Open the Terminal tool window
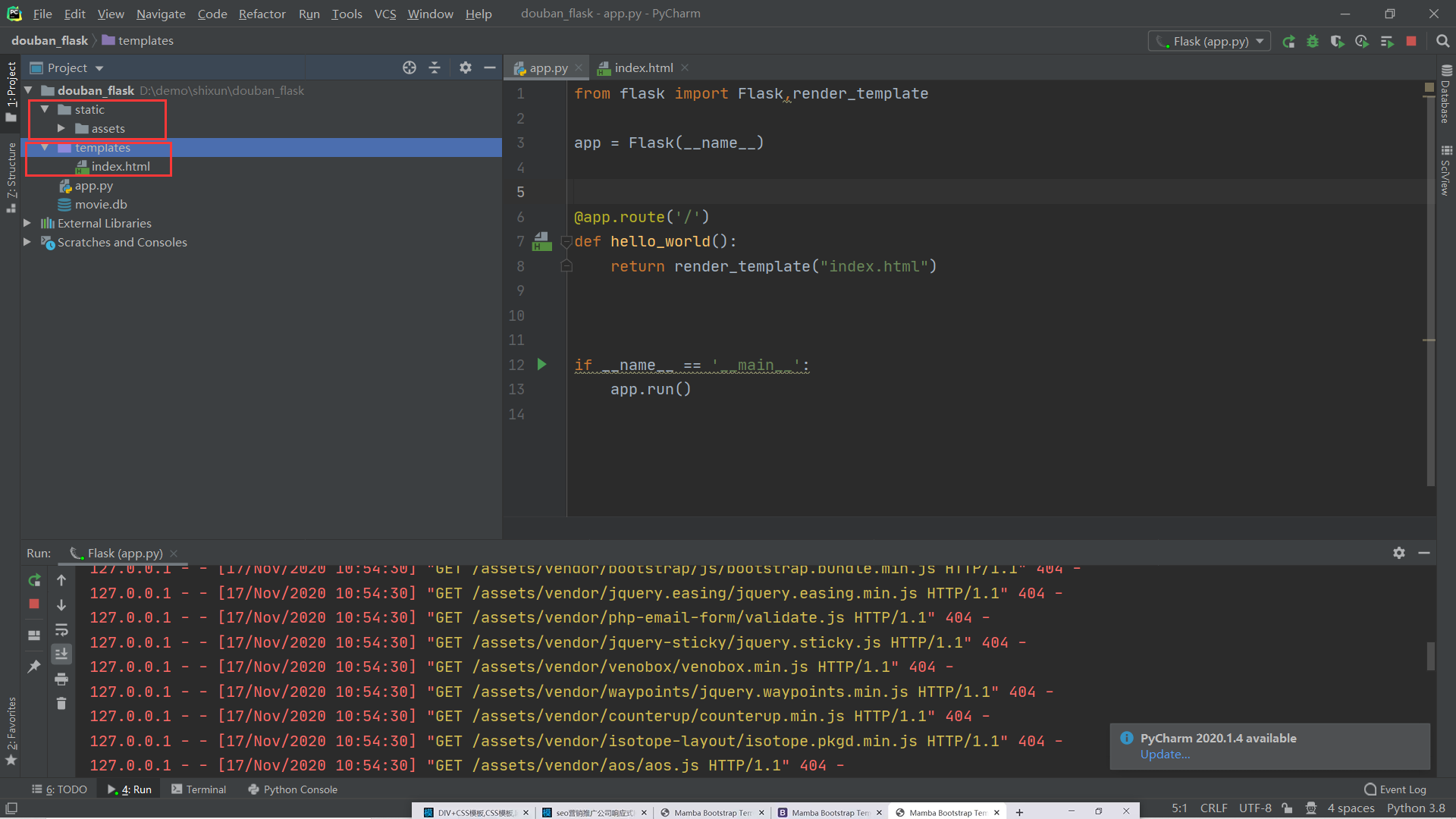Screen dimensions: 1456x819 click(199, 789)
